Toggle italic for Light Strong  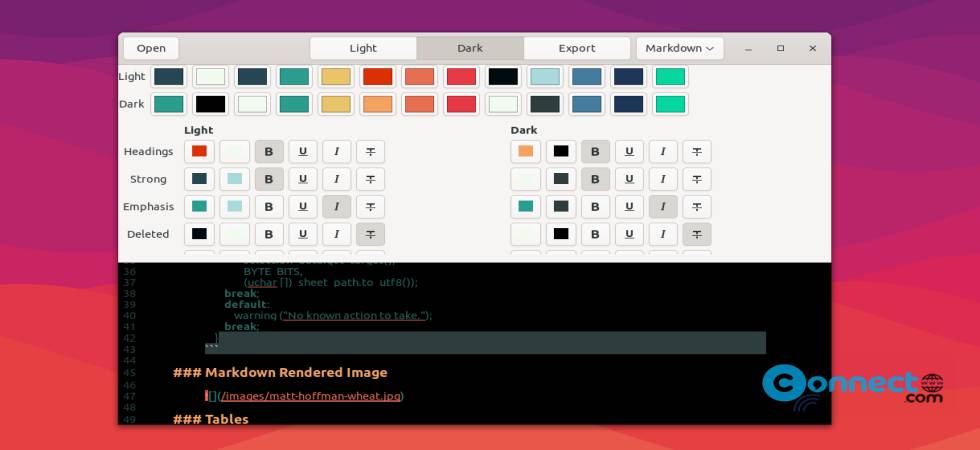pos(336,179)
